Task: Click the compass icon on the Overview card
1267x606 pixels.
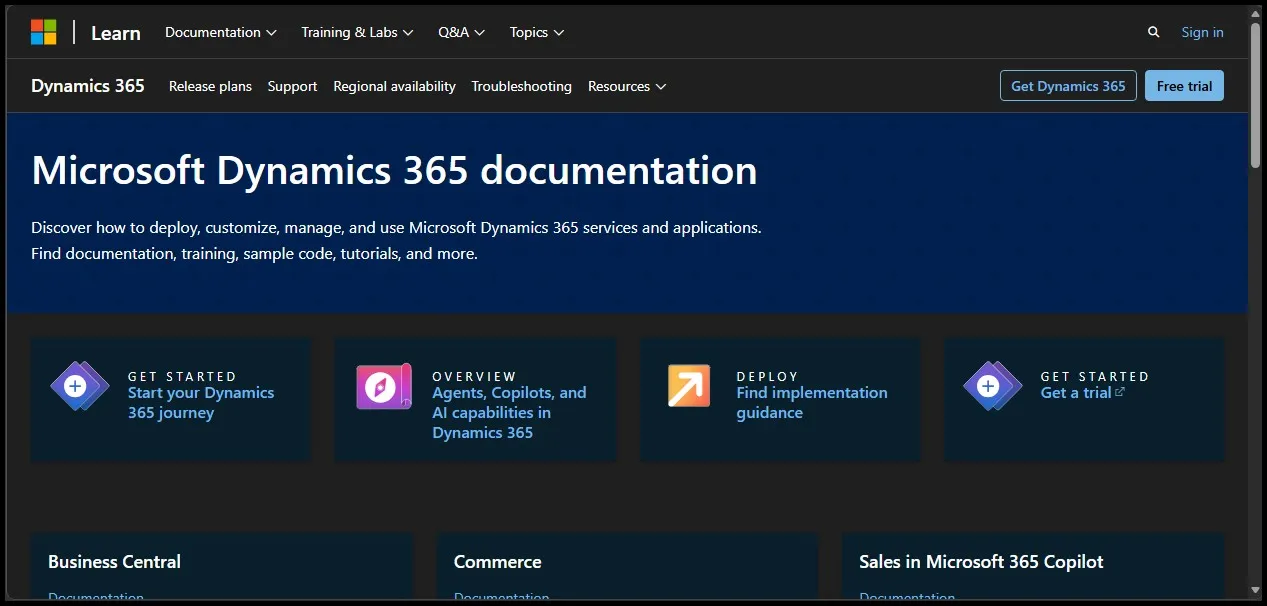Action: 384,387
